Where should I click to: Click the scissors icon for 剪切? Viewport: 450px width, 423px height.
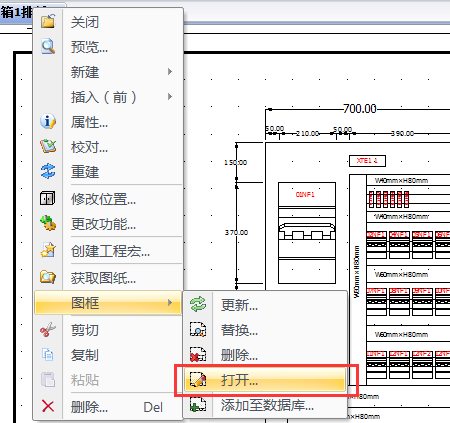48,330
